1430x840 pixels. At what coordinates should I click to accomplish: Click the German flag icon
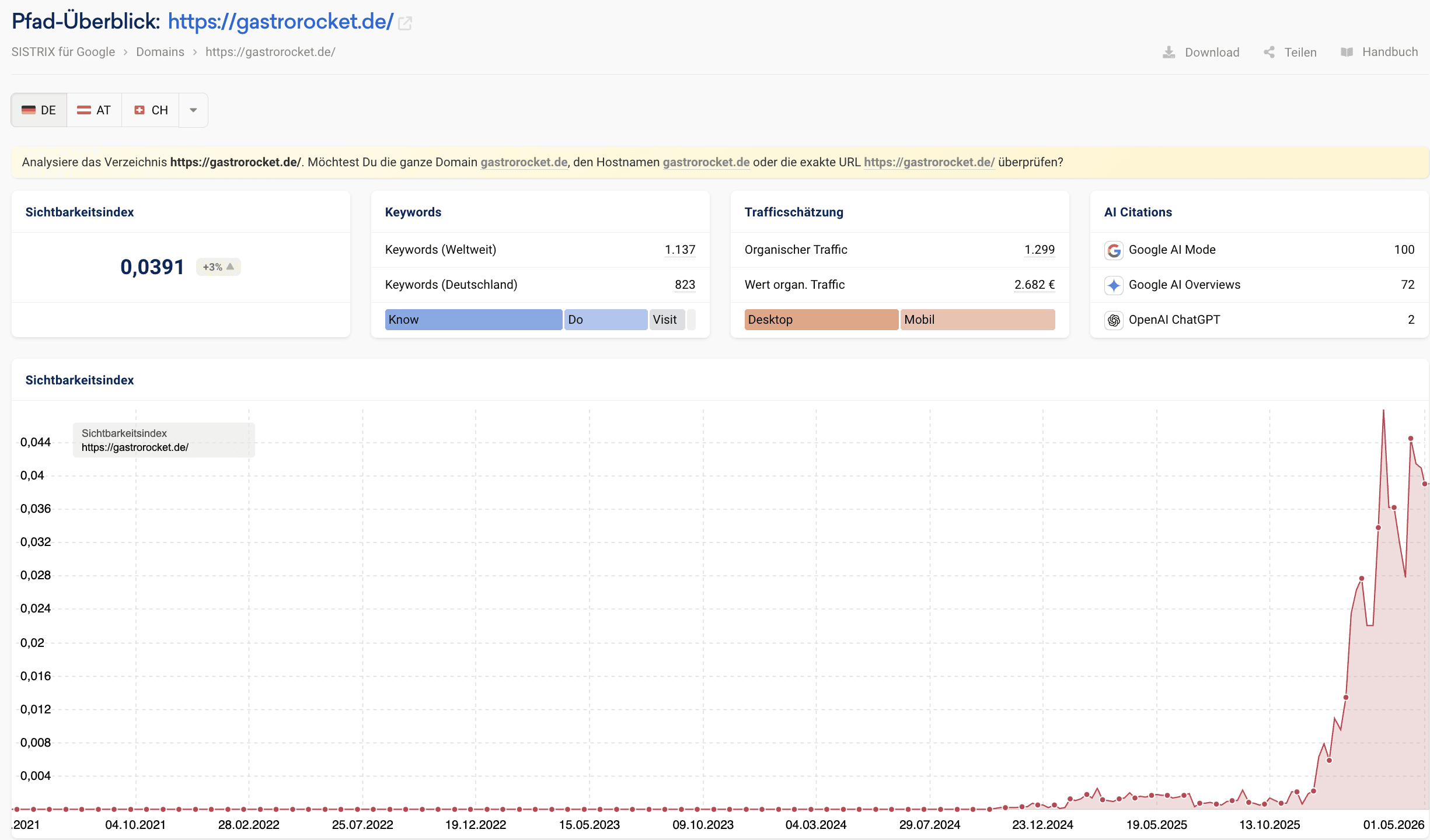point(29,110)
